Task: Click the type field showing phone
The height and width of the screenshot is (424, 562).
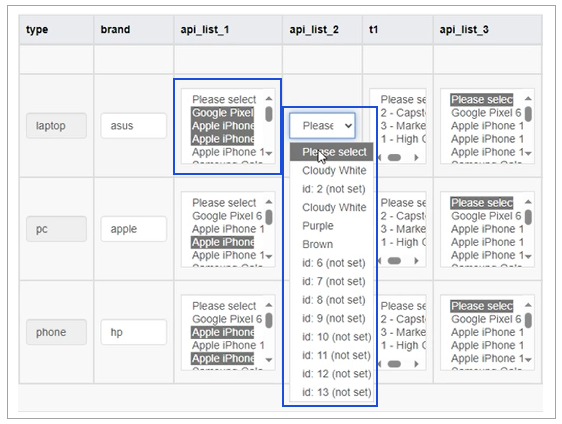Action: coord(56,332)
